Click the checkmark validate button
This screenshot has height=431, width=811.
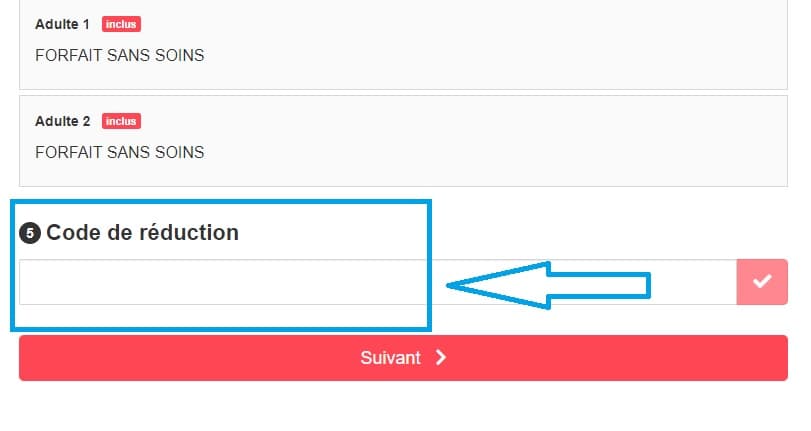click(x=762, y=282)
